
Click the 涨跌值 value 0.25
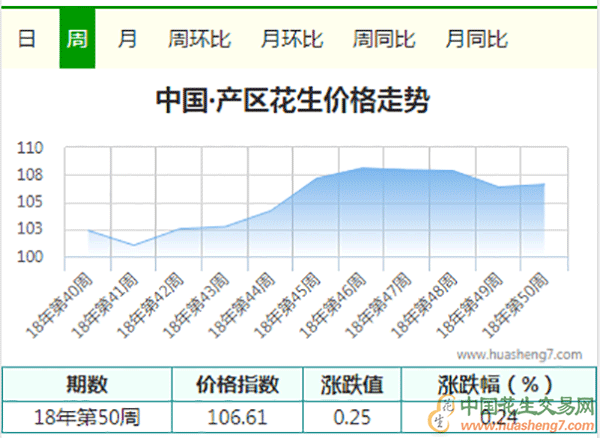point(354,415)
